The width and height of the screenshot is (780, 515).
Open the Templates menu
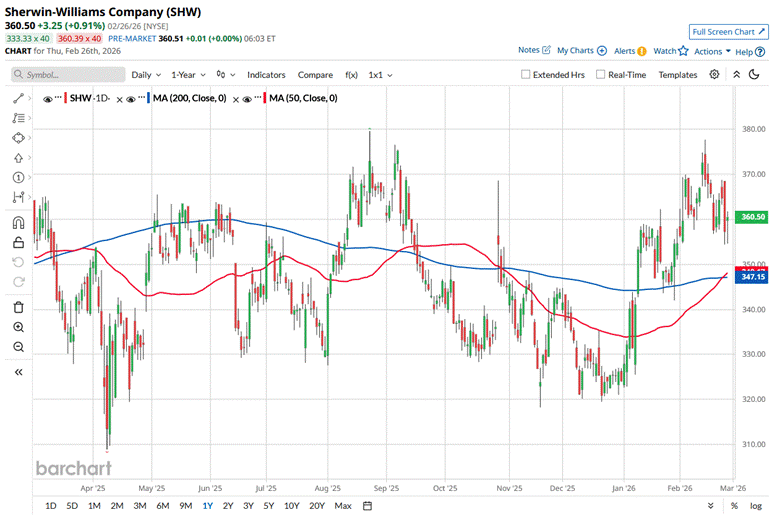point(678,75)
